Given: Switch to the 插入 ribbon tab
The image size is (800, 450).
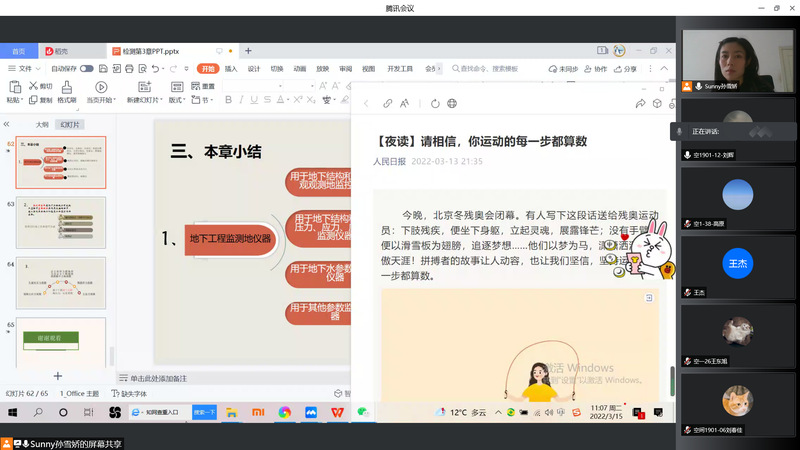Looking at the screenshot, I should 231,69.
